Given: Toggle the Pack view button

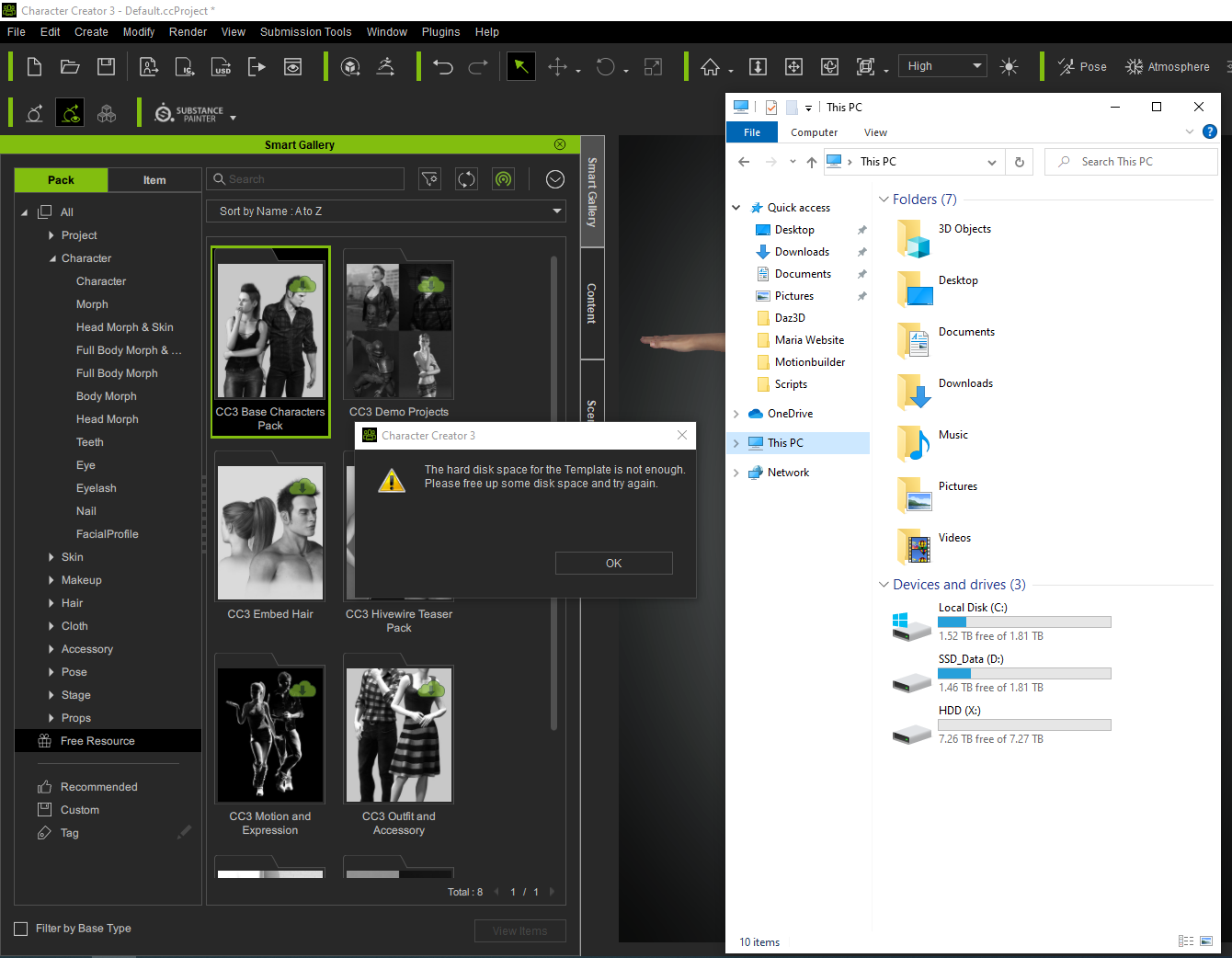Looking at the screenshot, I should point(62,180).
